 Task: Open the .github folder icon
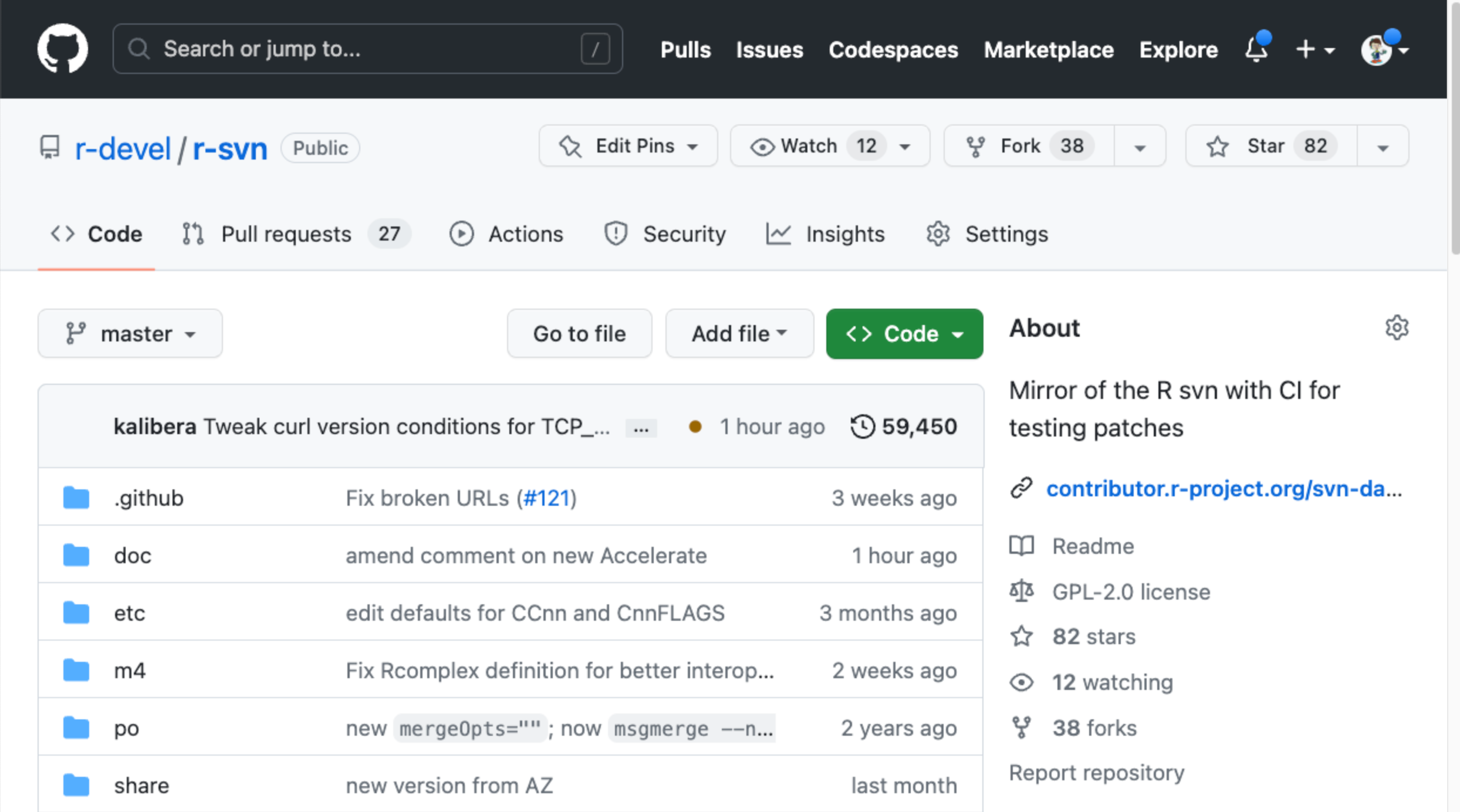[76, 497]
